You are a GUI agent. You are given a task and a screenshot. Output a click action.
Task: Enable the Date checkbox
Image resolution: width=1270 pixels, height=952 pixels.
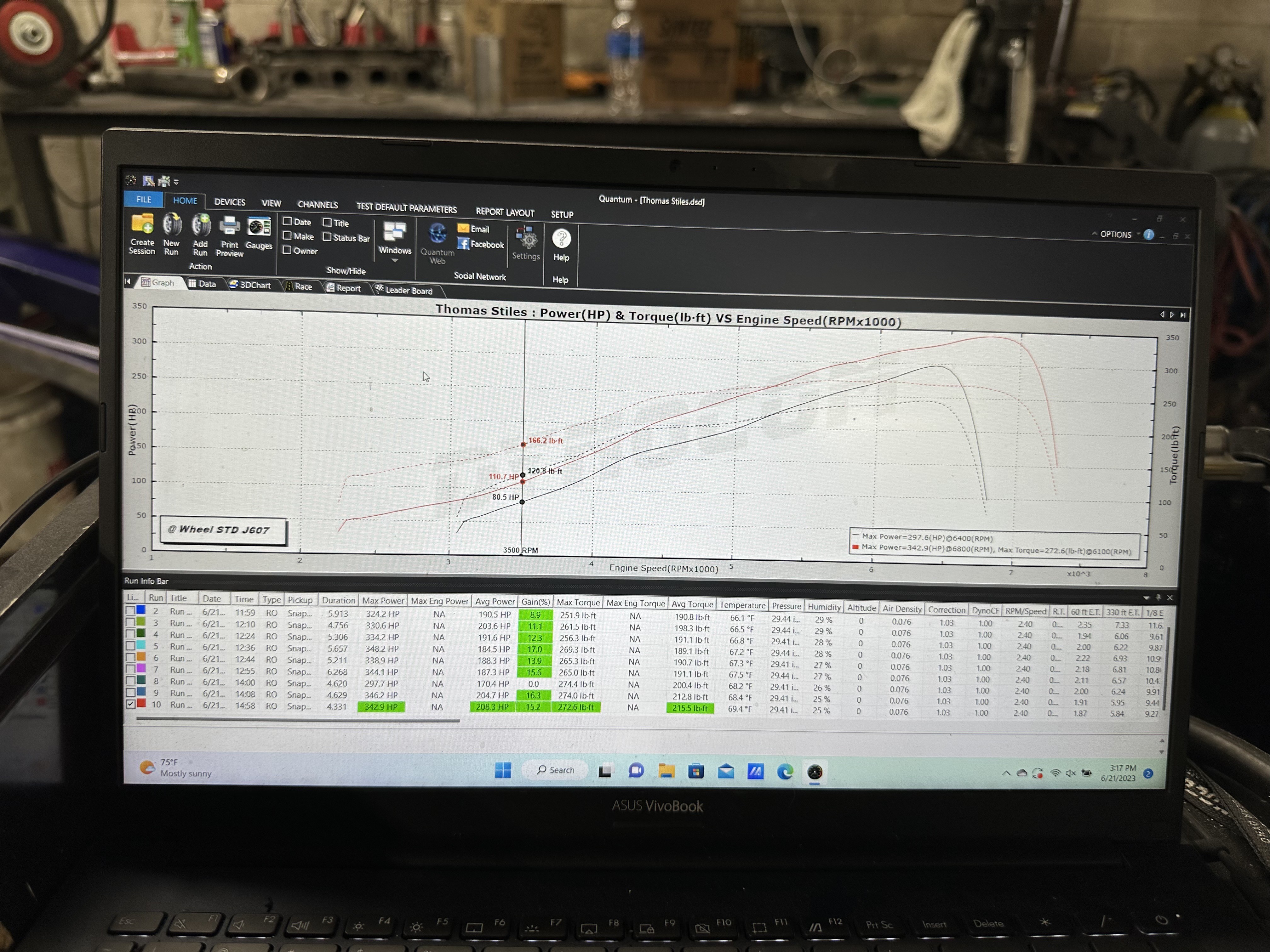point(288,221)
